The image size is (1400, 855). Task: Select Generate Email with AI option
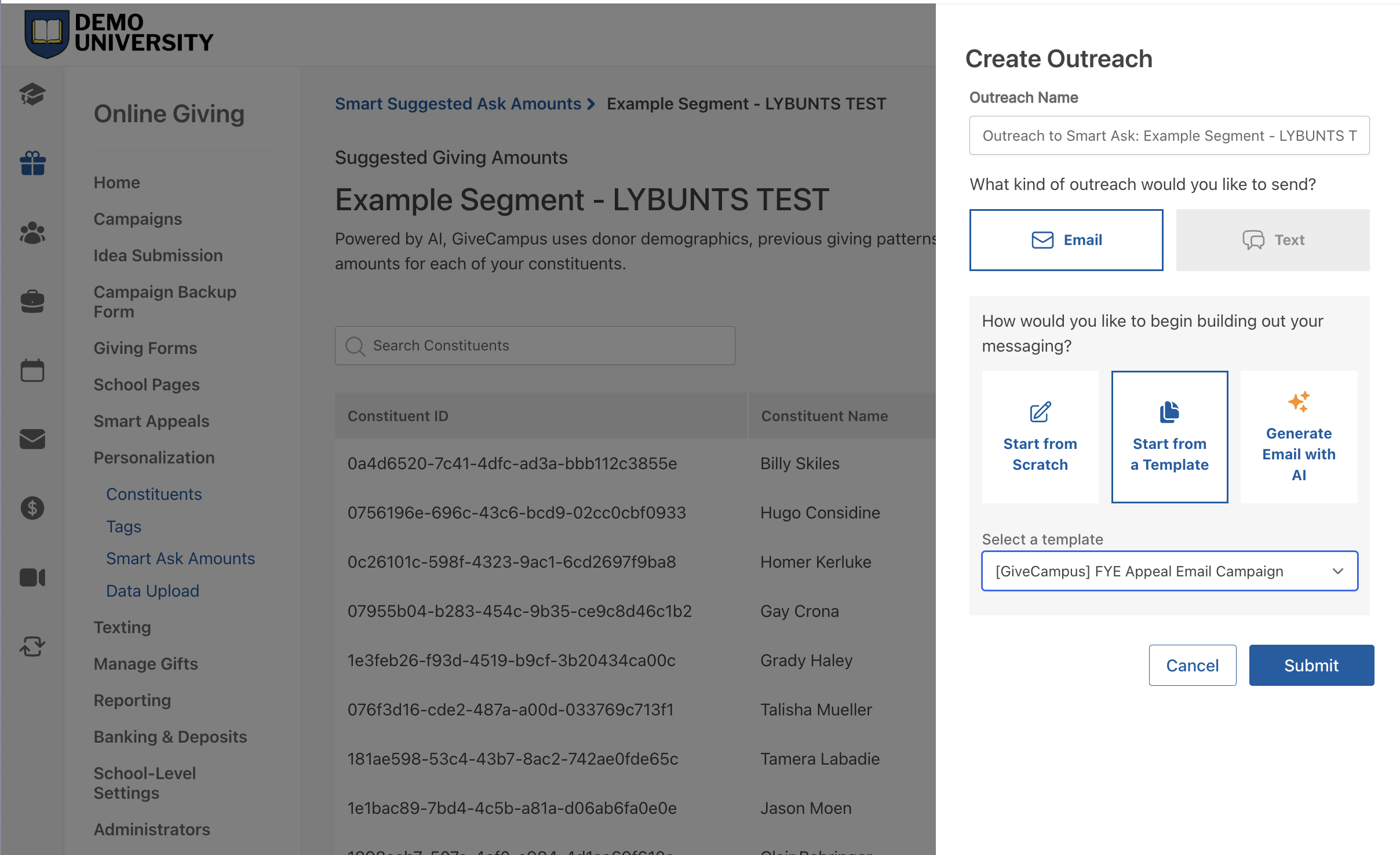[x=1299, y=437]
